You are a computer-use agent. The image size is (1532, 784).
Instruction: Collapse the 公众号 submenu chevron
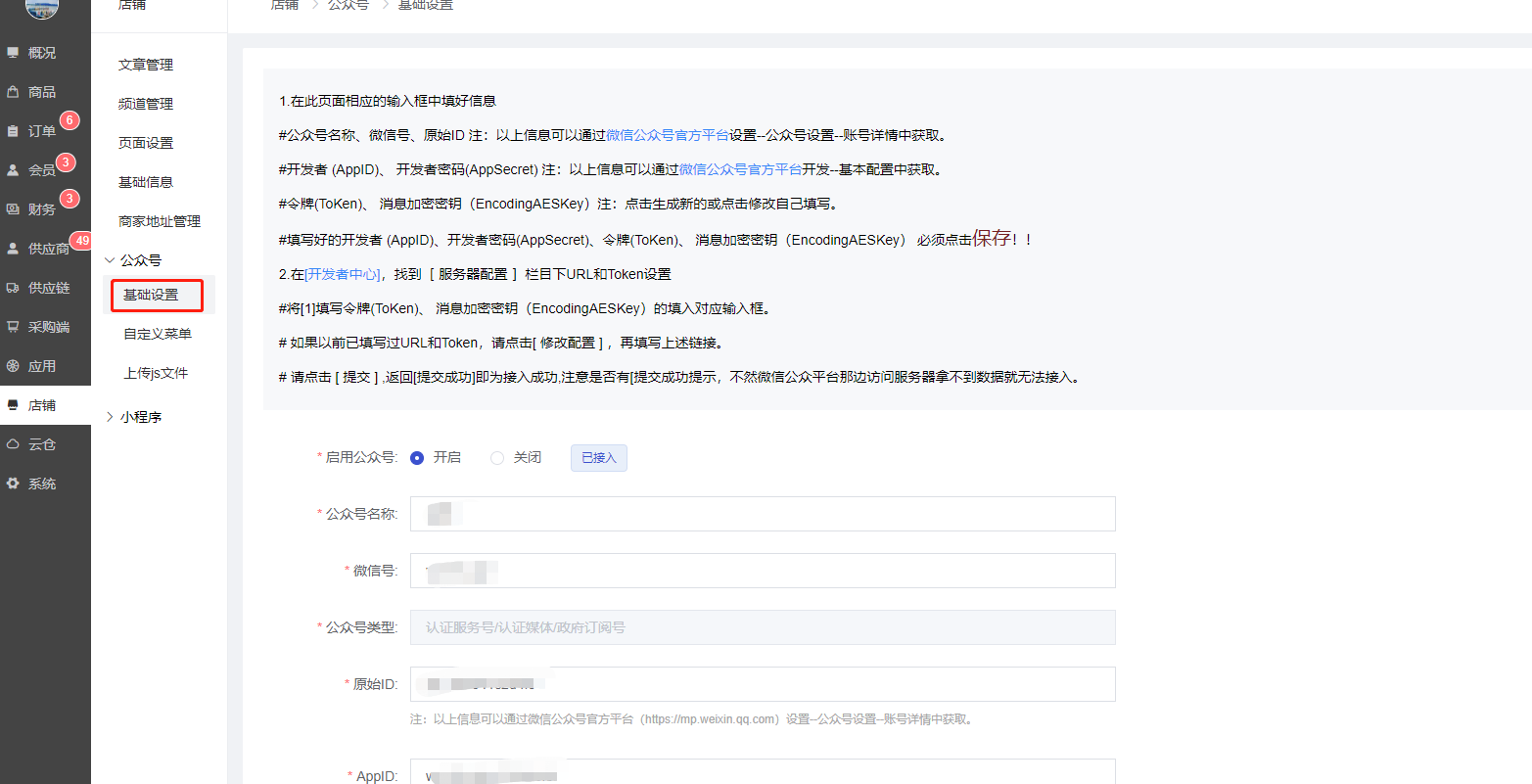[110, 260]
